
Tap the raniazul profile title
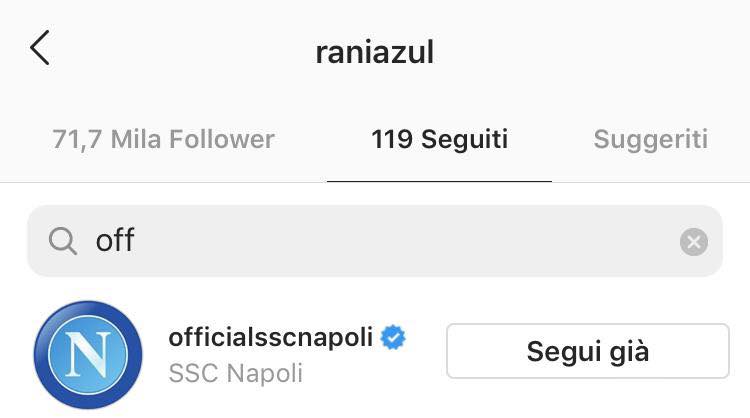click(x=375, y=52)
